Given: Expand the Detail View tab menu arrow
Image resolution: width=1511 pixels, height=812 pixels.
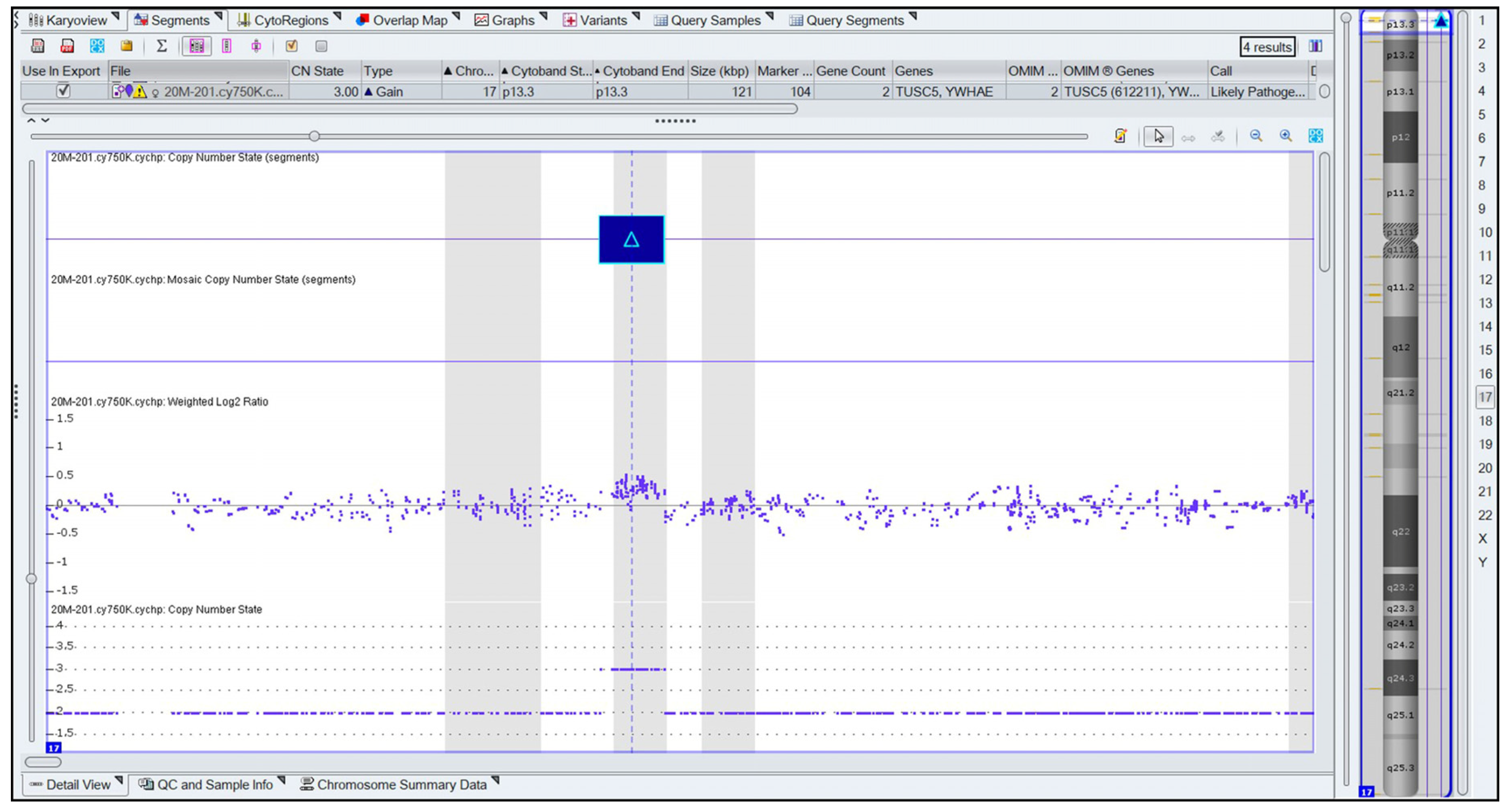Looking at the screenshot, I should [119, 781].
